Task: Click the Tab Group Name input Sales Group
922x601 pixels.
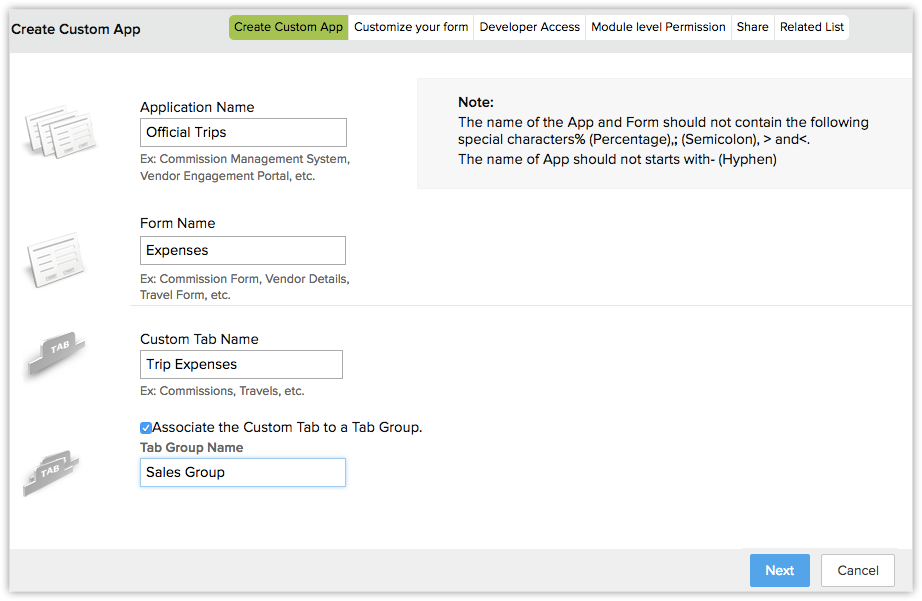Action: coord(243,472)
